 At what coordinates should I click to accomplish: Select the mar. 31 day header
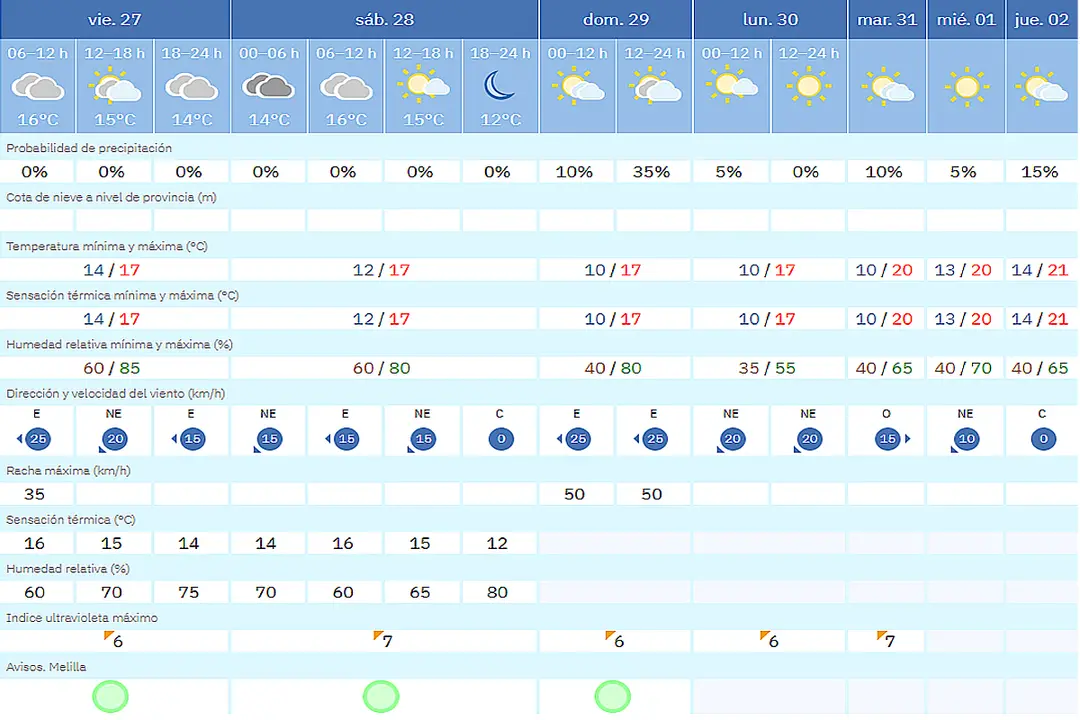click(887, 19)
